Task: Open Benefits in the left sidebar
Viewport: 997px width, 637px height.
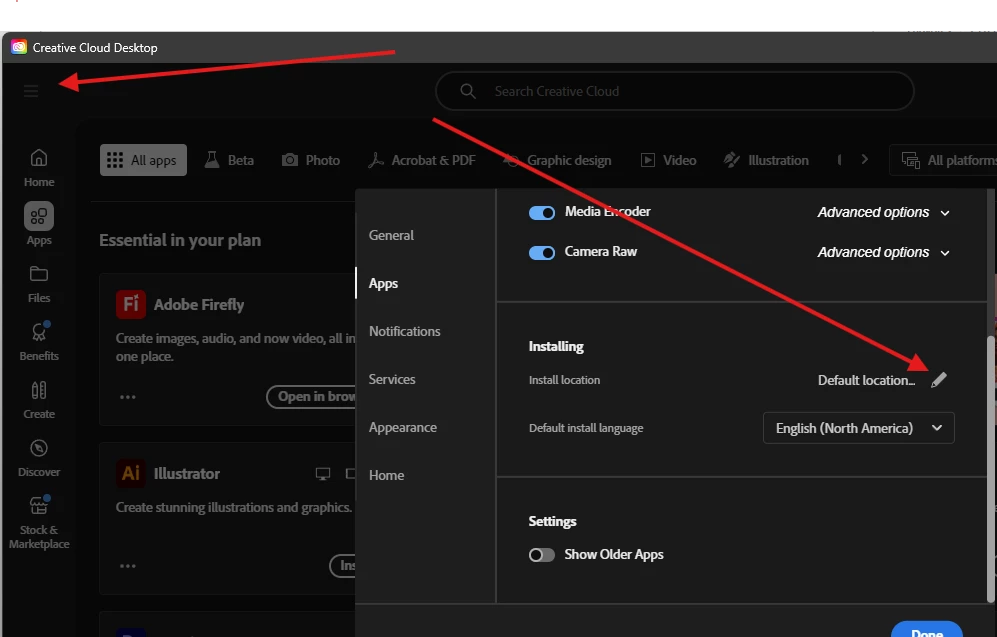Action: (39, 341)
